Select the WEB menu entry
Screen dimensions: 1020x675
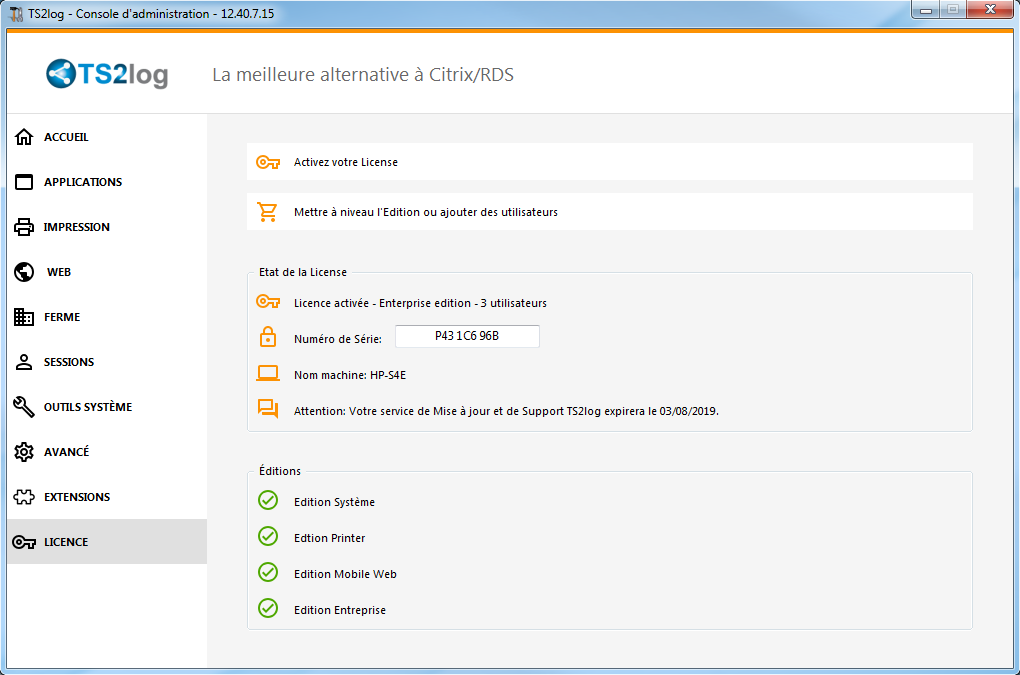pyautogui.click(x=107, y=272)
